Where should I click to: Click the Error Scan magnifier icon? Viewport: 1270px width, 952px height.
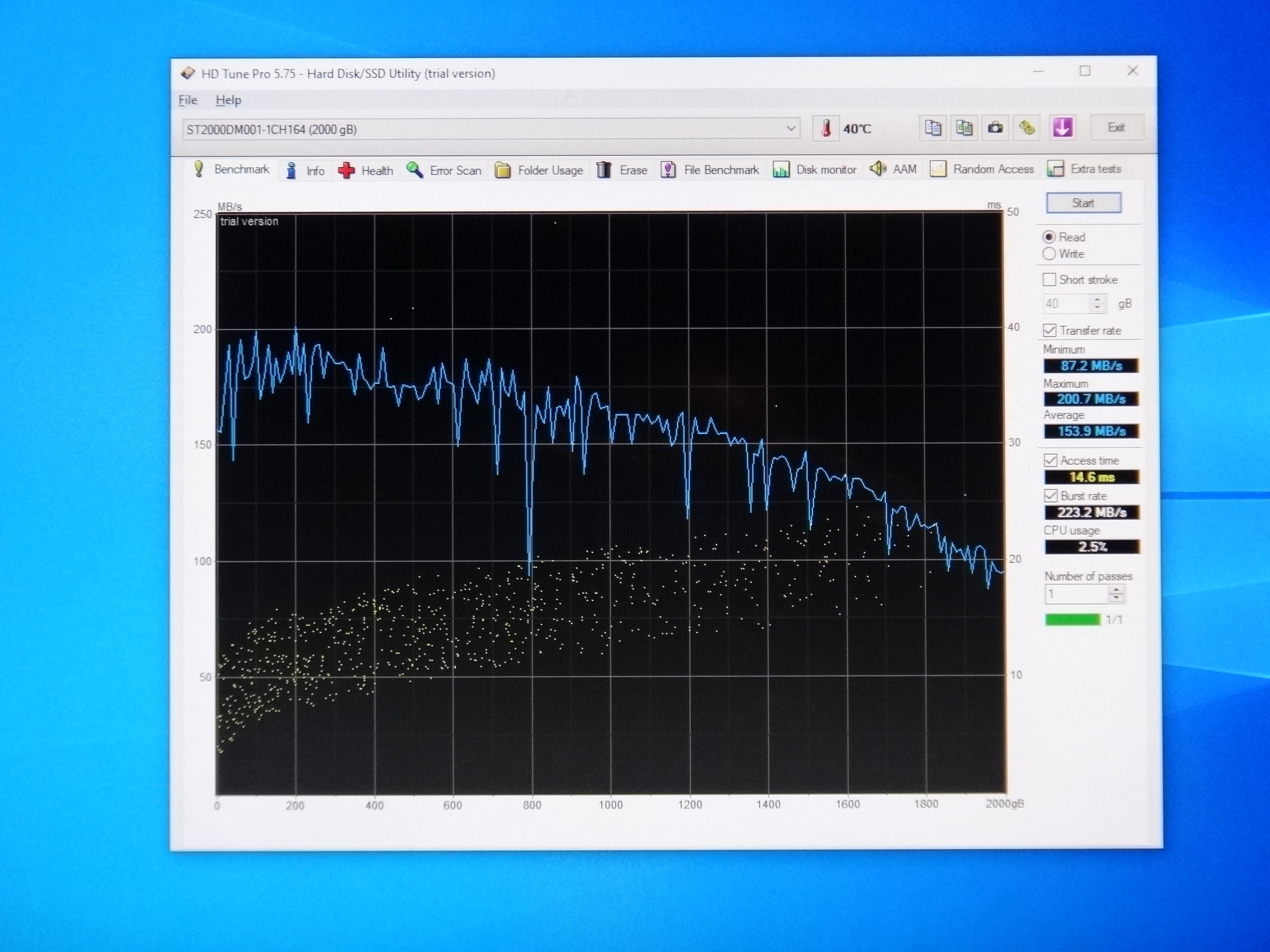tap(414, 170)
